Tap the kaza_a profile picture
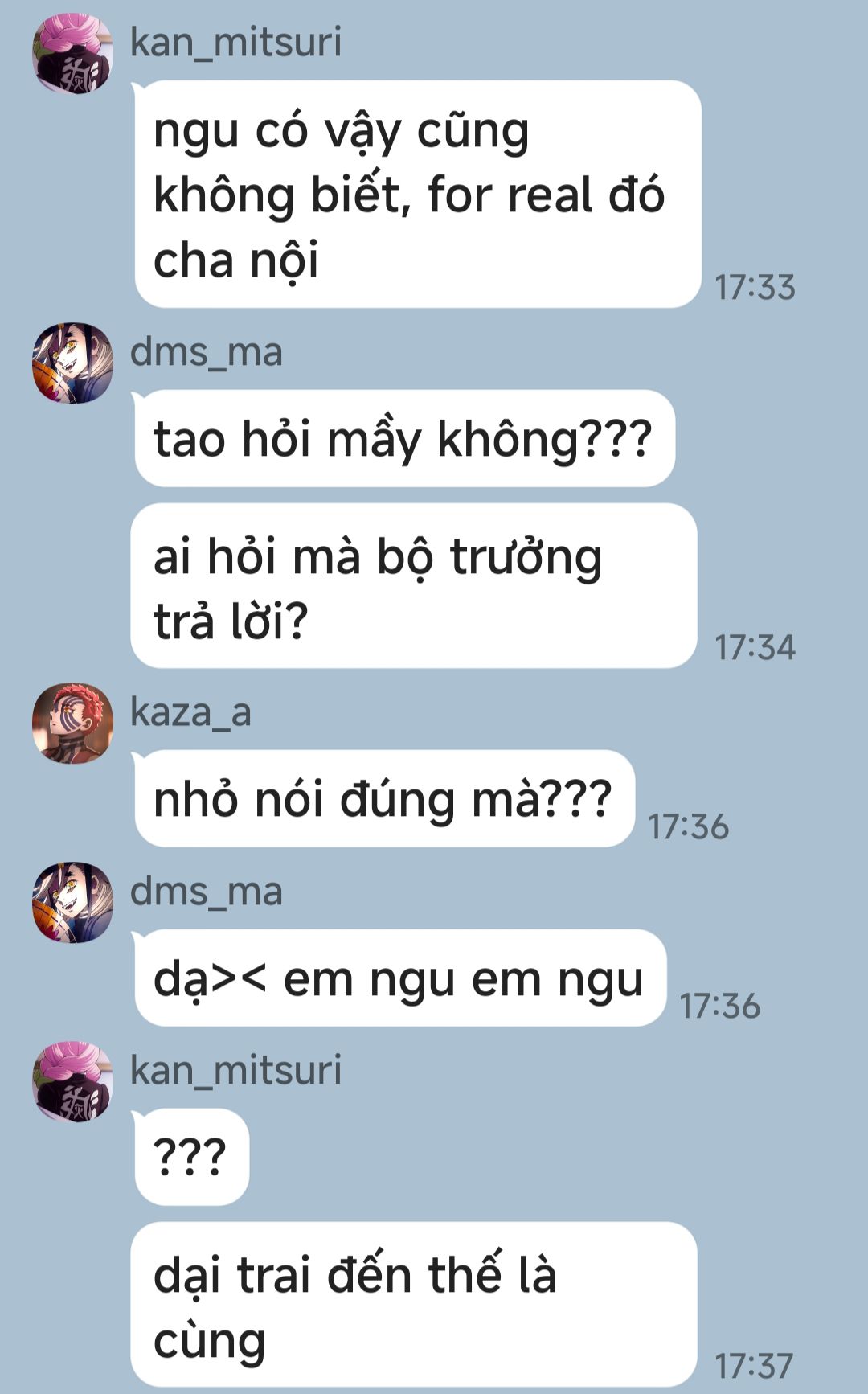868x1394 pixels. point(72,724)
